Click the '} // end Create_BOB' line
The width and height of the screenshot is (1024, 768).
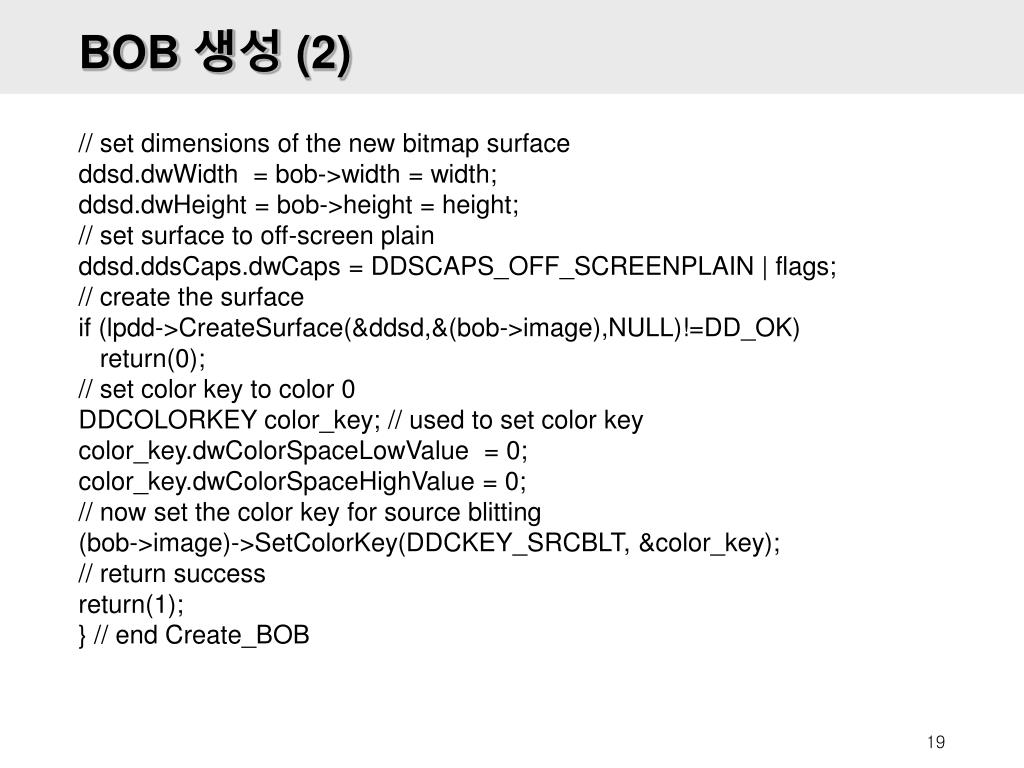193,635
